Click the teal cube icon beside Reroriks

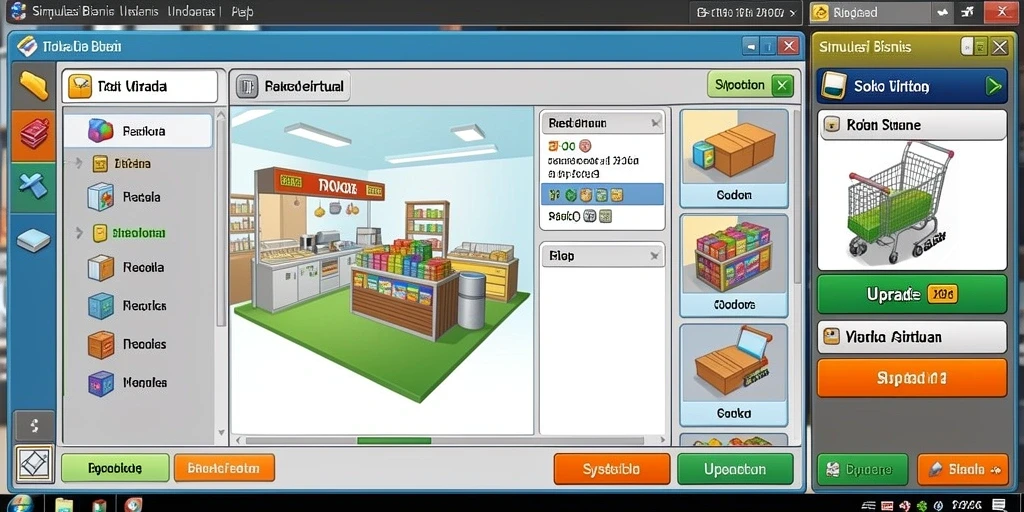tap(101, 306)
